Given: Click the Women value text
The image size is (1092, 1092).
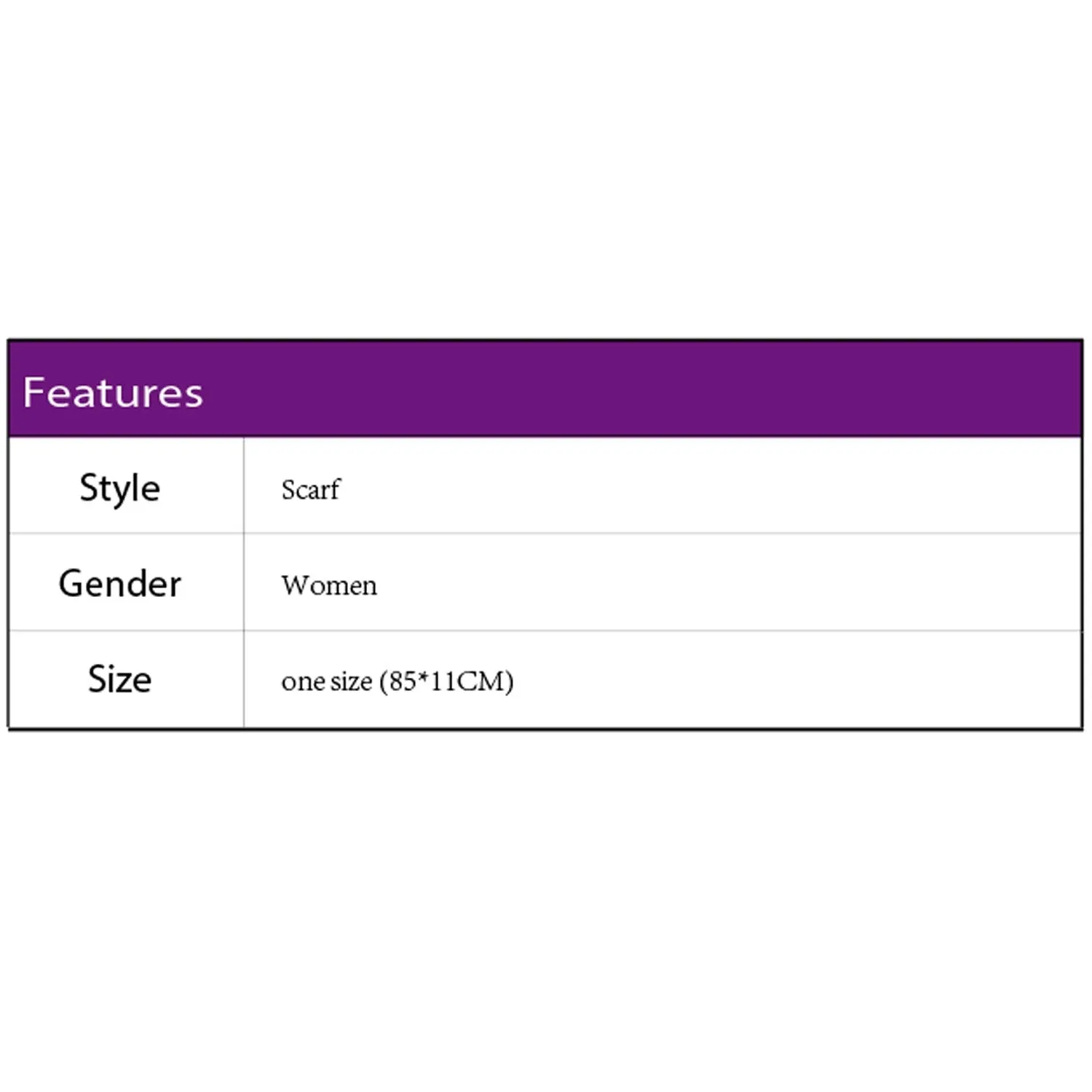Looking at the screenshot, I should click(329, 585).
